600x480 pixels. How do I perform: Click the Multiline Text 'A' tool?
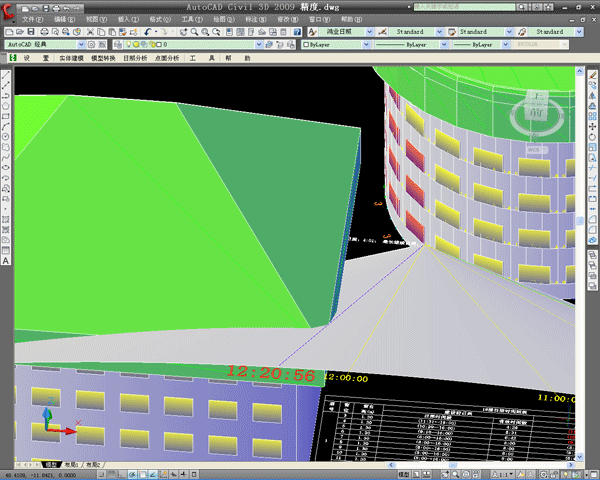(6, 260)
